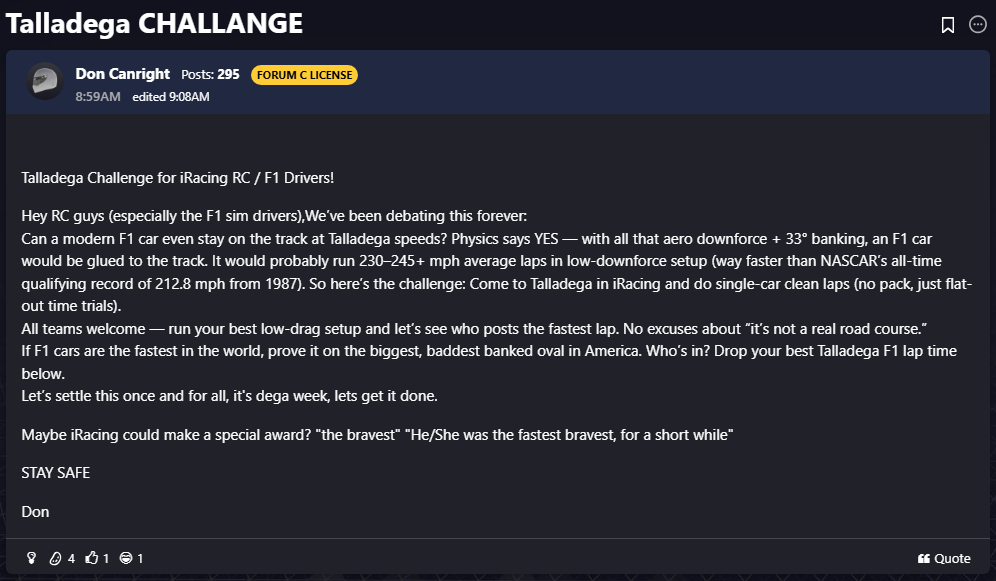Click the quotation mark icon
This screenshot has width=996, height=581.
point(923,558)
